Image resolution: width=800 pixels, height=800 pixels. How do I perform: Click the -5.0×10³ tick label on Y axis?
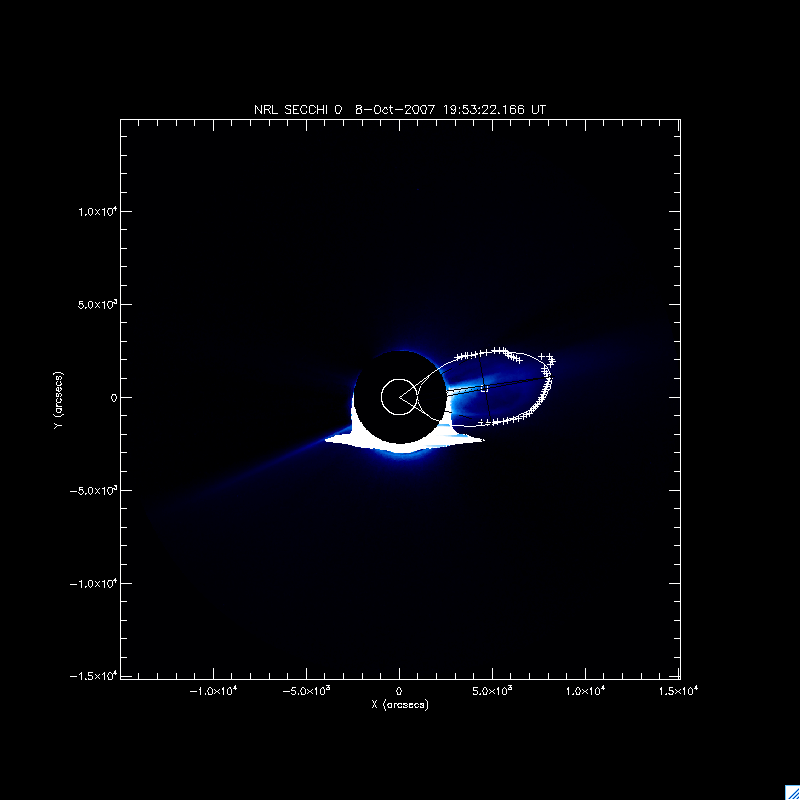91,490
